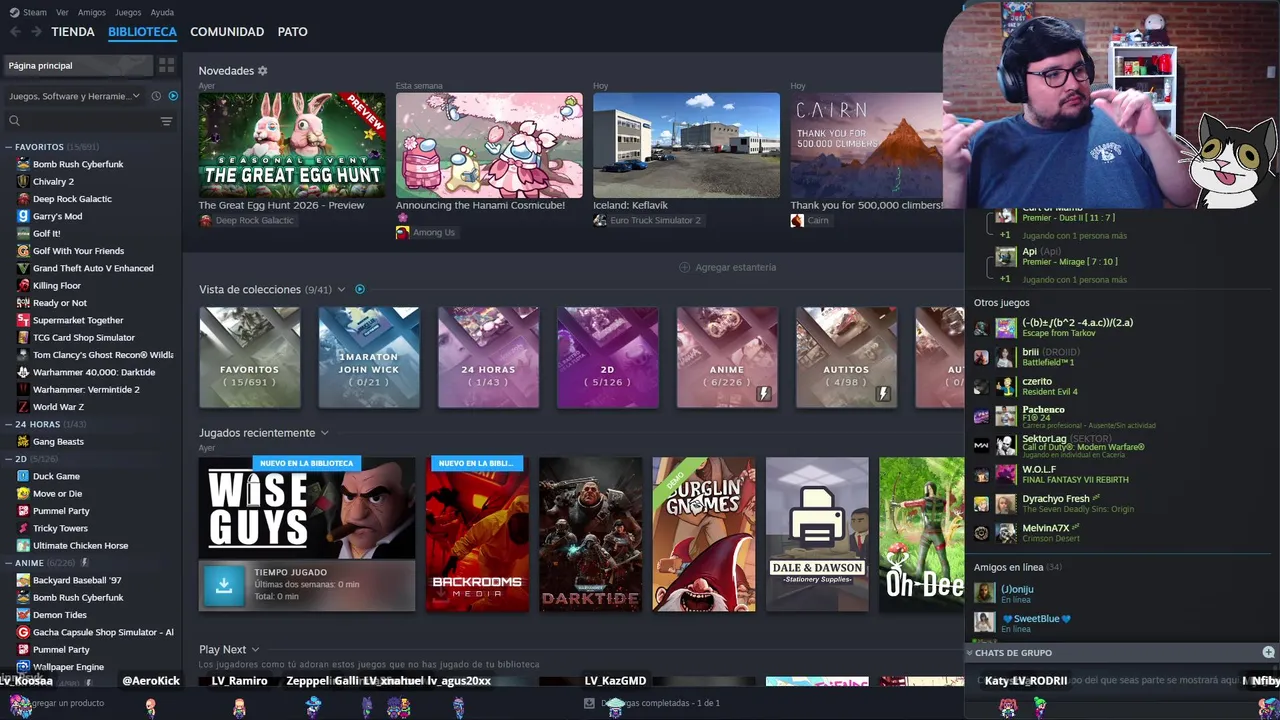This screenshot has height=720, width=1280.
Task: Click the Wise Guys download button
Action: [224, 585]
